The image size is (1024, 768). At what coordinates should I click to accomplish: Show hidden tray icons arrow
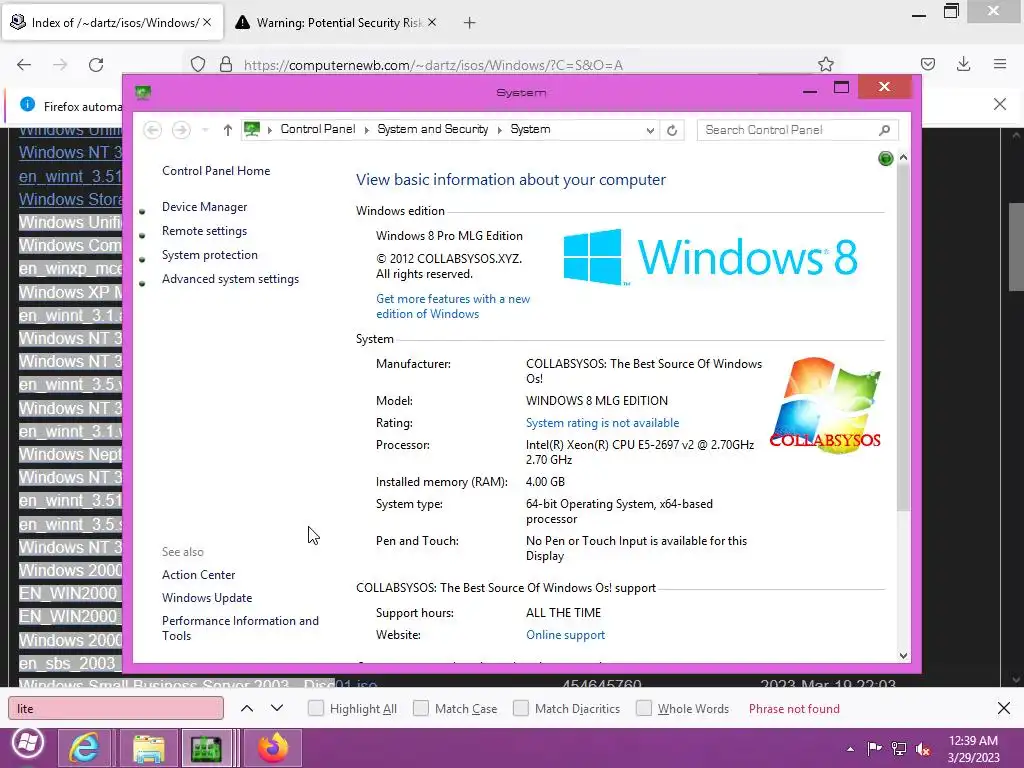pyautogui.click(x=850, y=748)
